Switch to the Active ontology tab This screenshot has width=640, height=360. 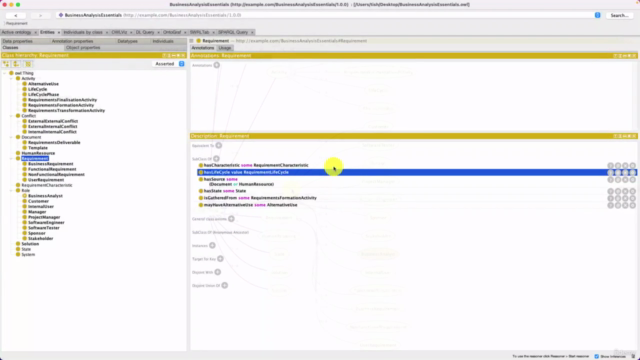pyautogui.click(x=16, y=32)
